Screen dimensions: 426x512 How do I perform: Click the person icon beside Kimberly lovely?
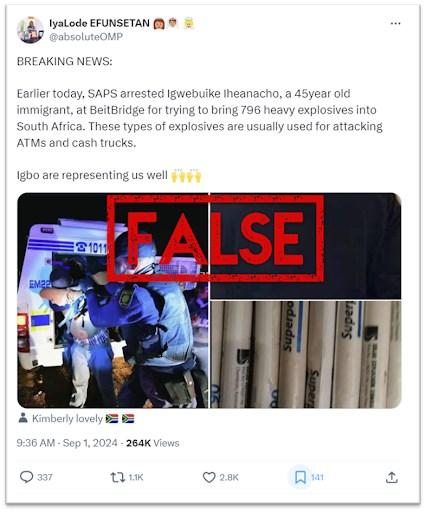tap(23, 418)
